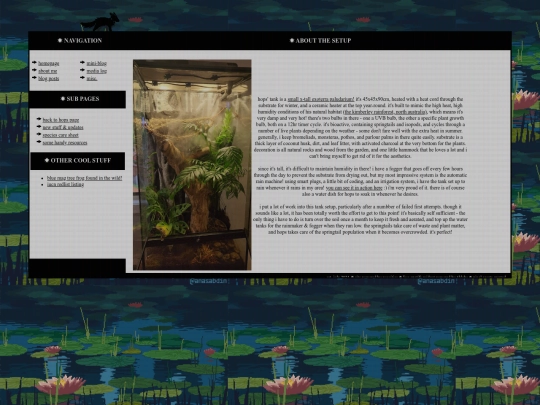Click the frog tank terrarium photo
The height and width of the screenshot is (405, 540).
192,165
